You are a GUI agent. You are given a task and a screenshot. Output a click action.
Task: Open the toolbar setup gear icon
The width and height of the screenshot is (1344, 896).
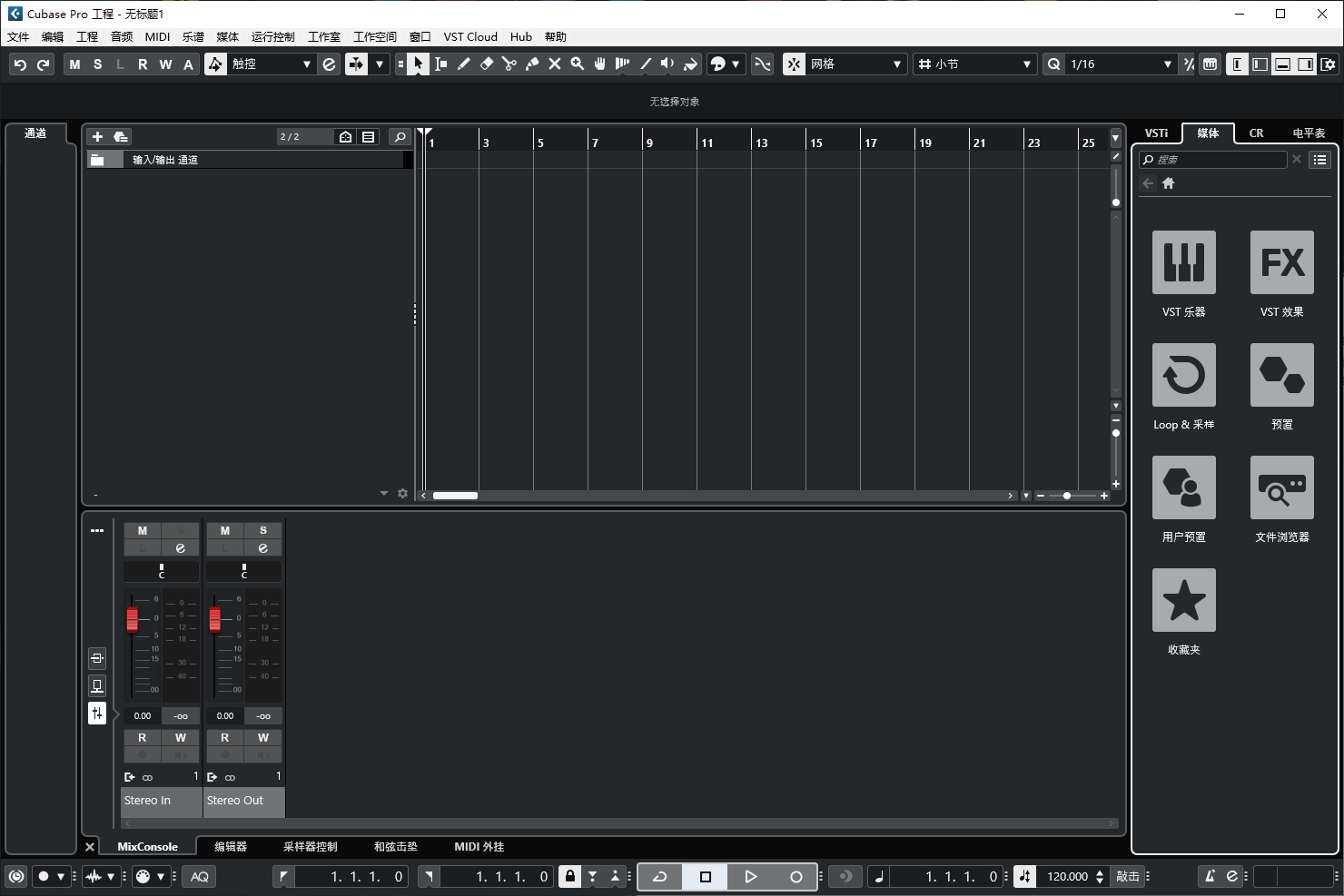(1329, 64)
